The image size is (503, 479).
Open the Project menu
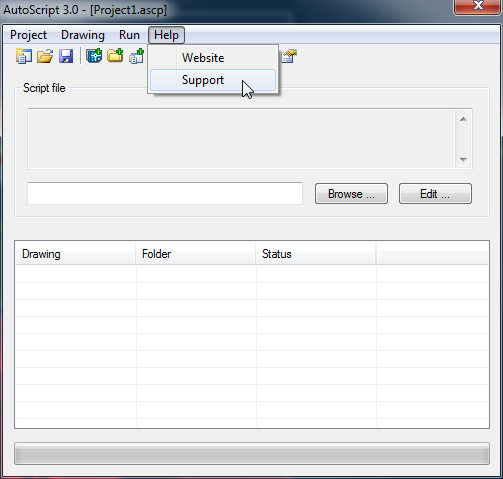point(28,35)
